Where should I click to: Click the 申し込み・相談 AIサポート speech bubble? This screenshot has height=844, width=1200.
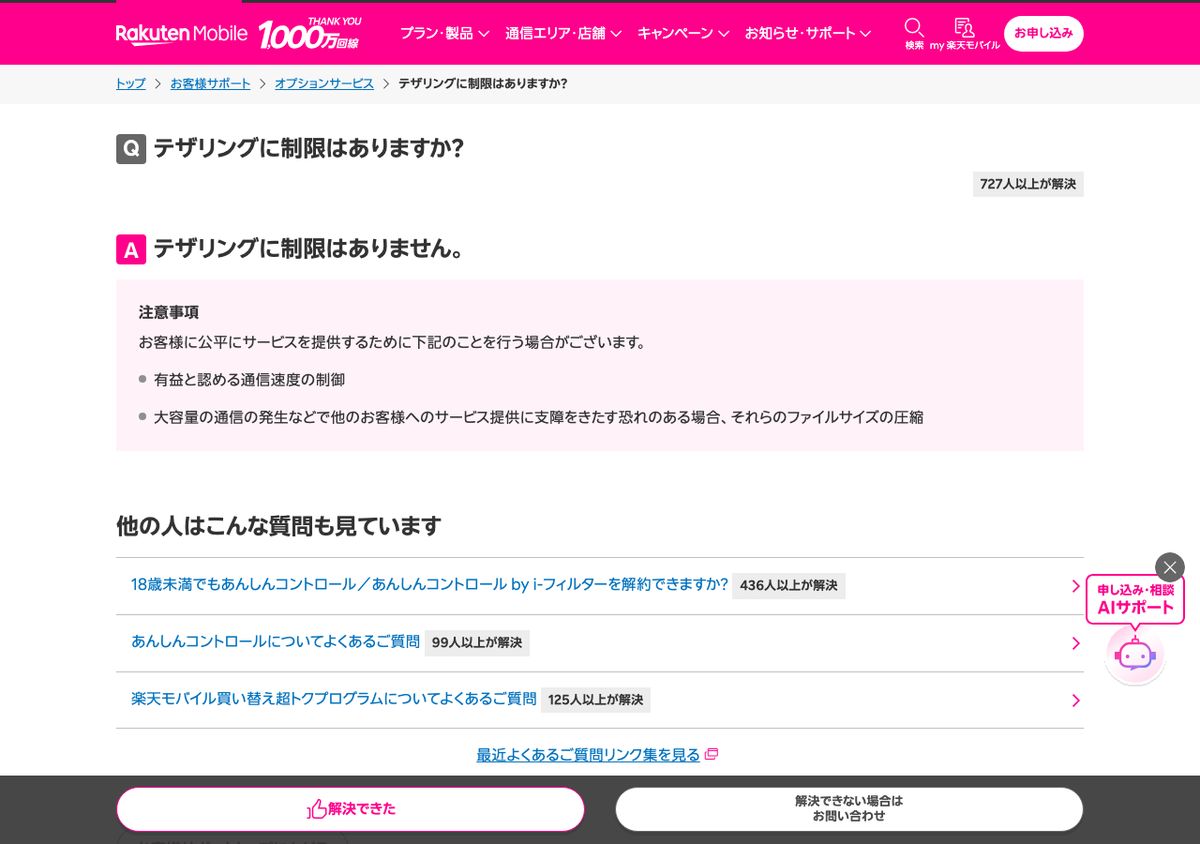tap(1135, 599)
